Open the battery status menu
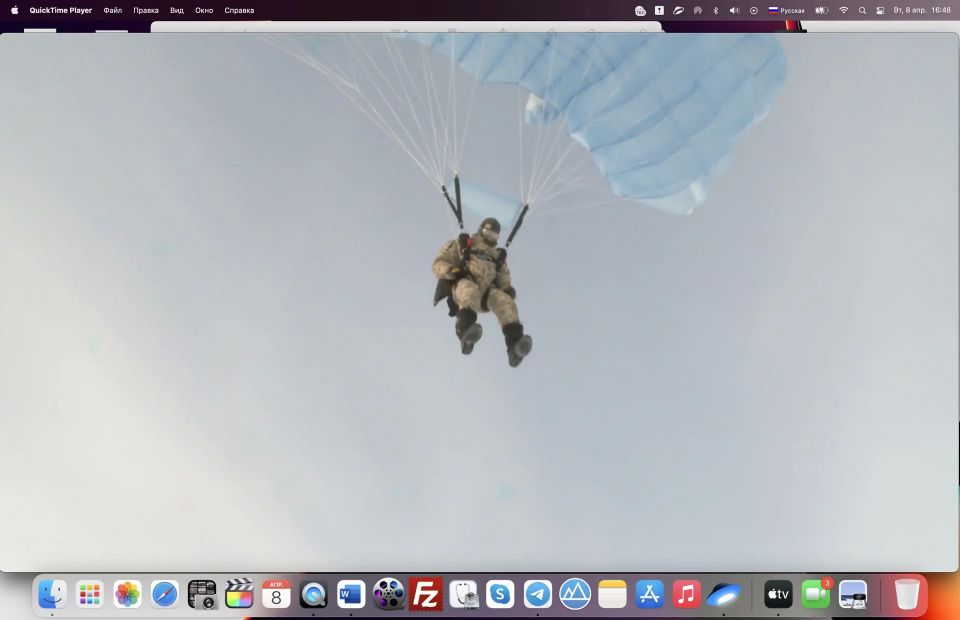 (x=822, y=10)
